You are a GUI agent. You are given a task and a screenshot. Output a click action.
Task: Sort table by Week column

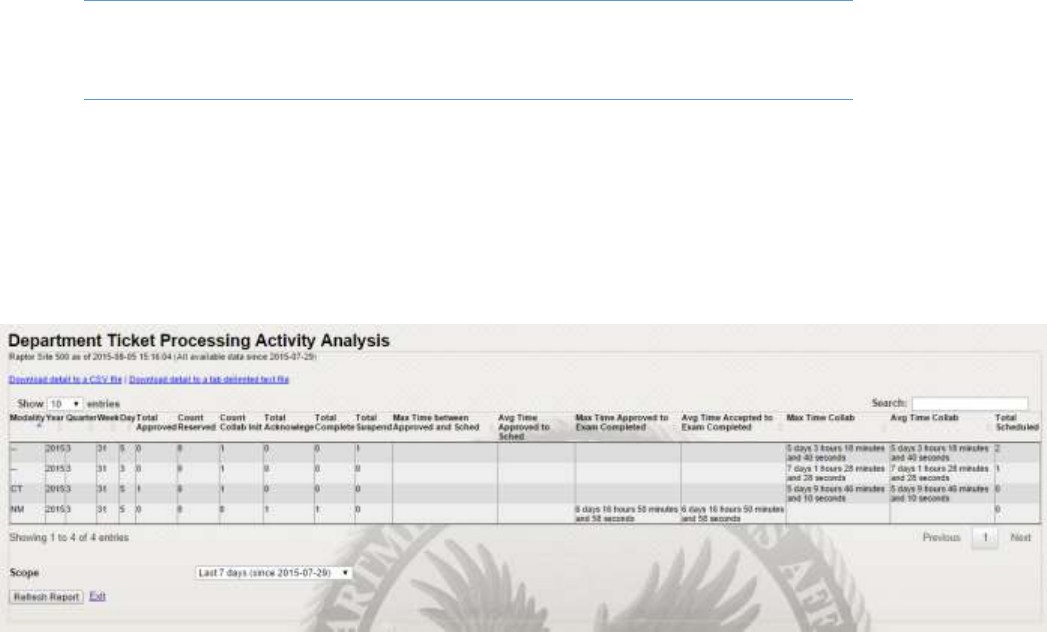click(108, 418)
